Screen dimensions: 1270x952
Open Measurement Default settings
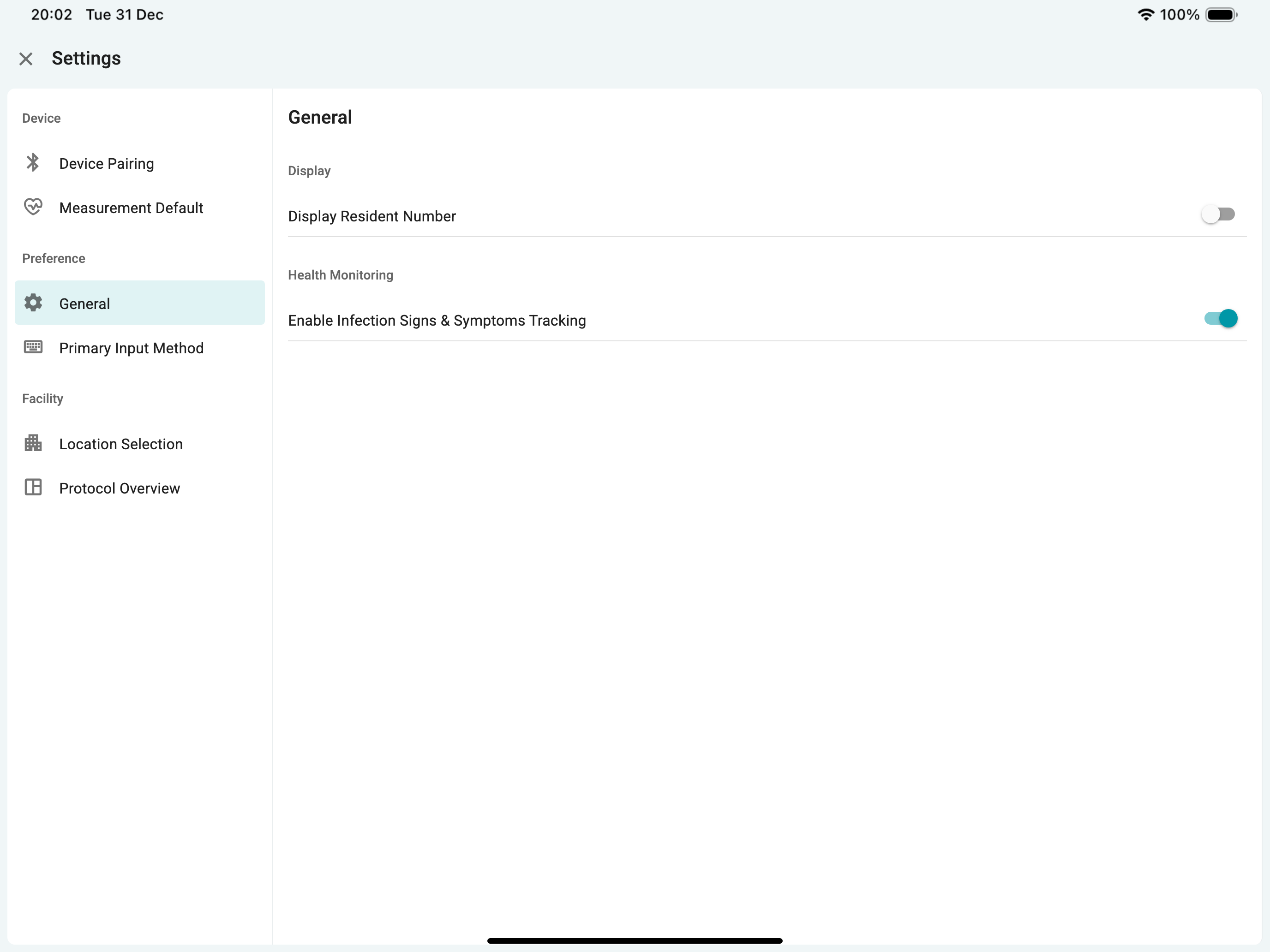tap(139, 208)
